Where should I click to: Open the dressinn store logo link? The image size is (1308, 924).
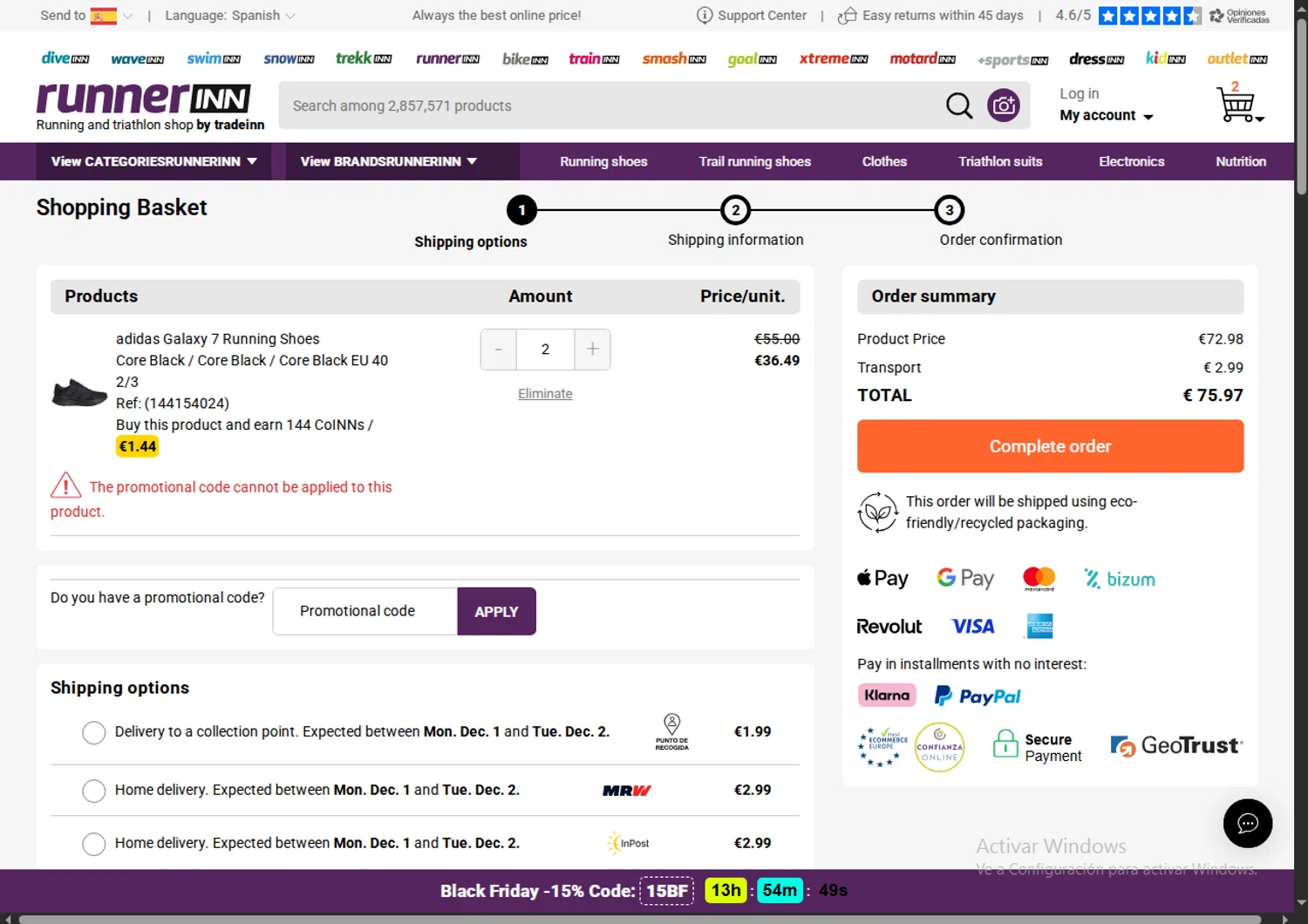(x=1096, y=58)
